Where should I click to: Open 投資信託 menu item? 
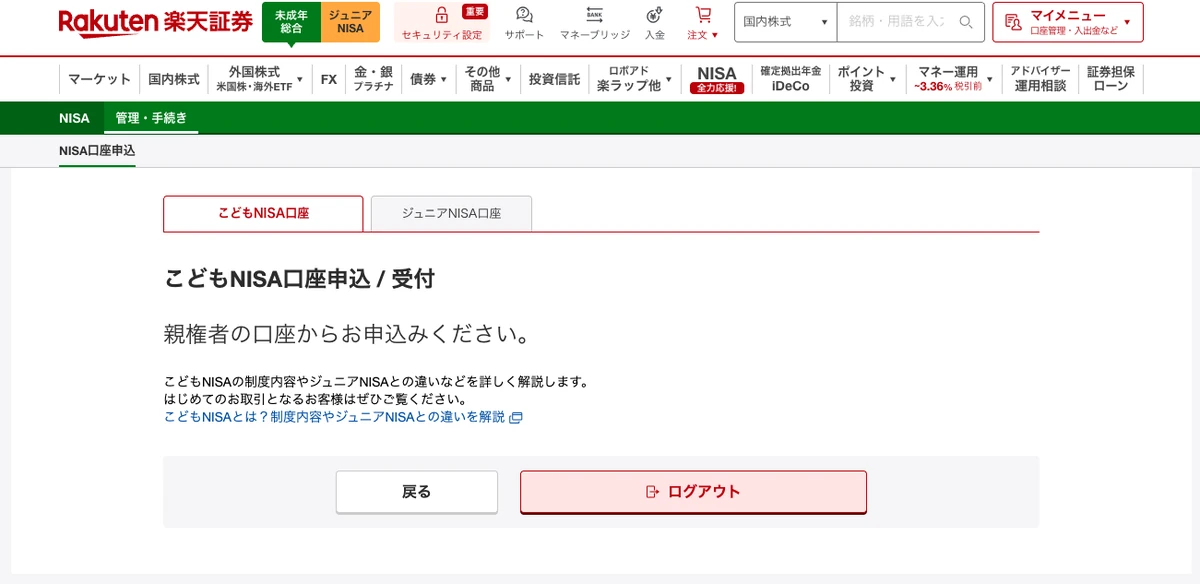(554, 79)
